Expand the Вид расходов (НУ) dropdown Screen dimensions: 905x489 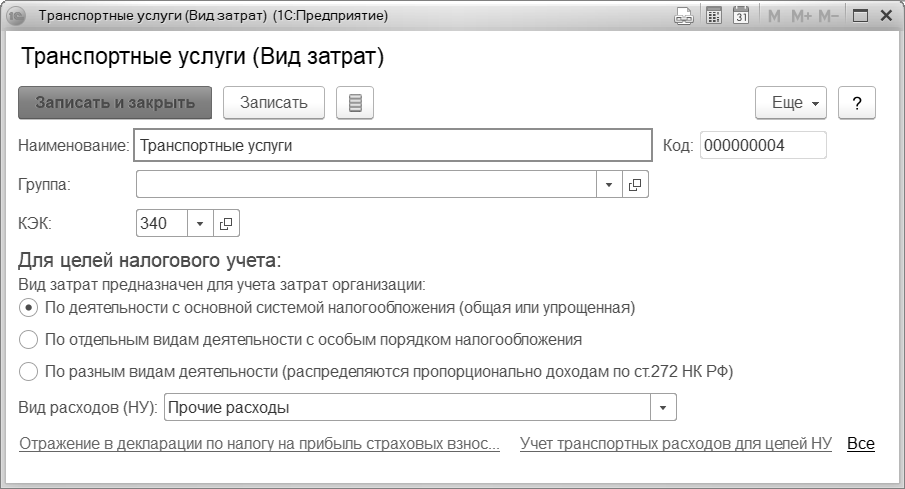click(x=663, y=408)
